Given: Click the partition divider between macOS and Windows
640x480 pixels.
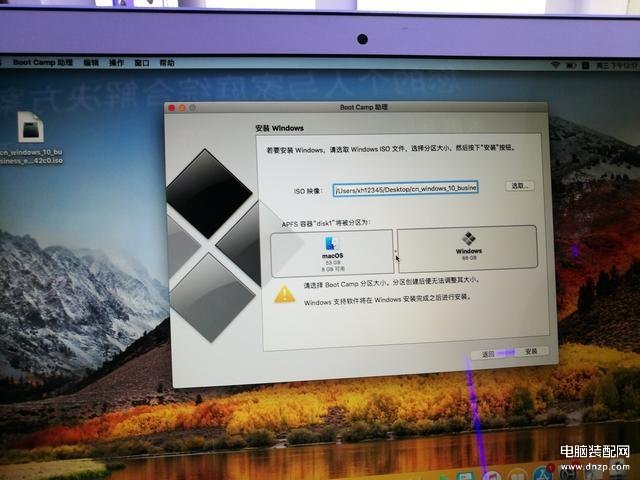Looking at the screenshot, I should click(x=395, y=251).
